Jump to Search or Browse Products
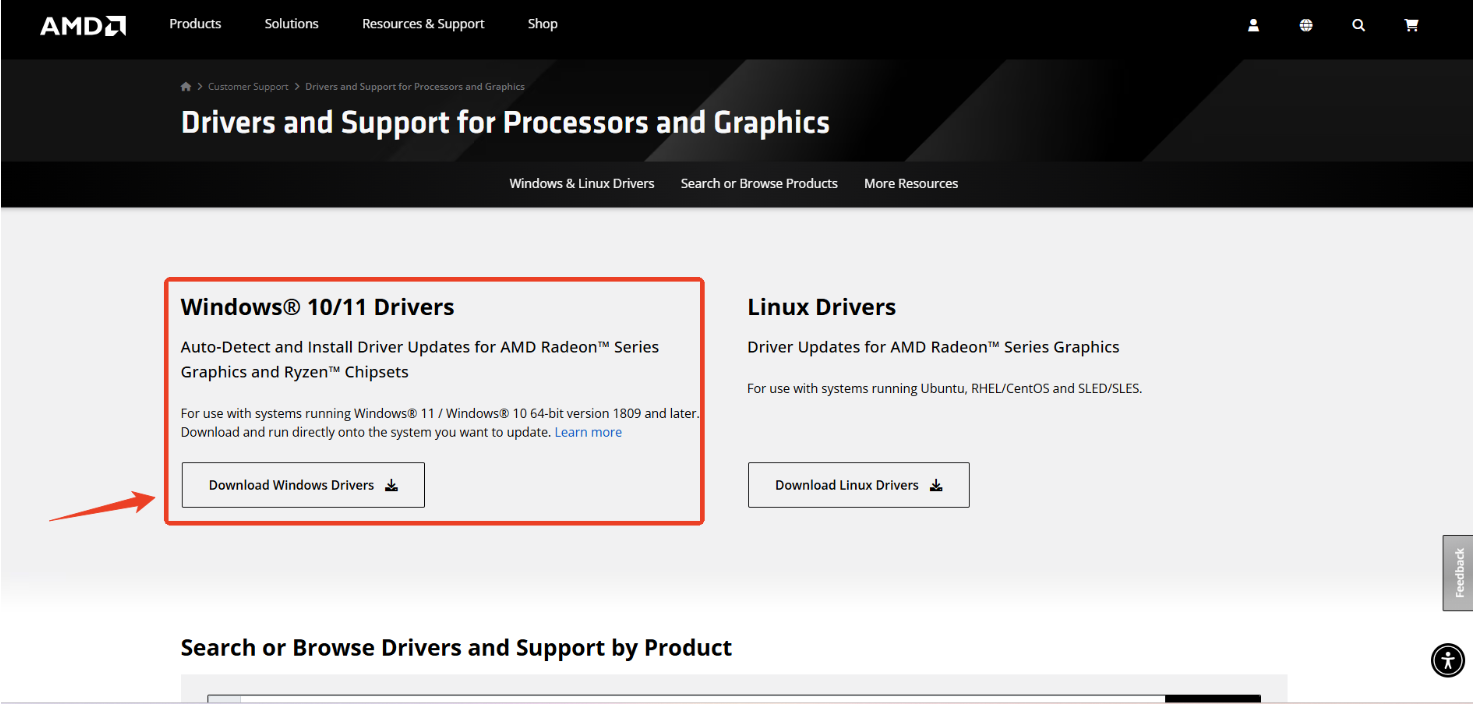This screenshot has width=1474, height=709. [x=759, y=184]
